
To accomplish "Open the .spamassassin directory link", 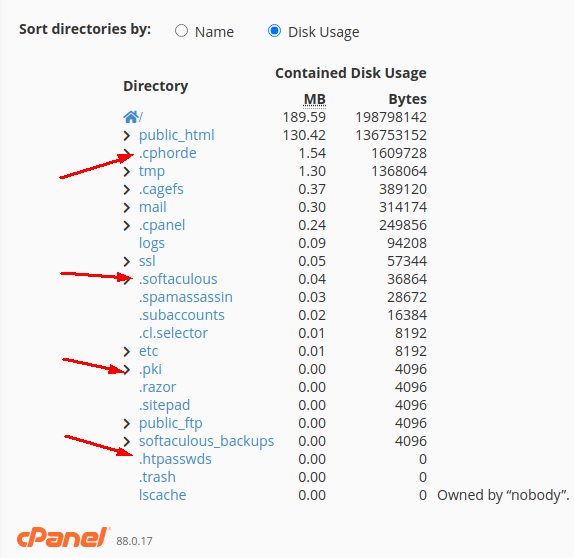I will tap(186, 297).
